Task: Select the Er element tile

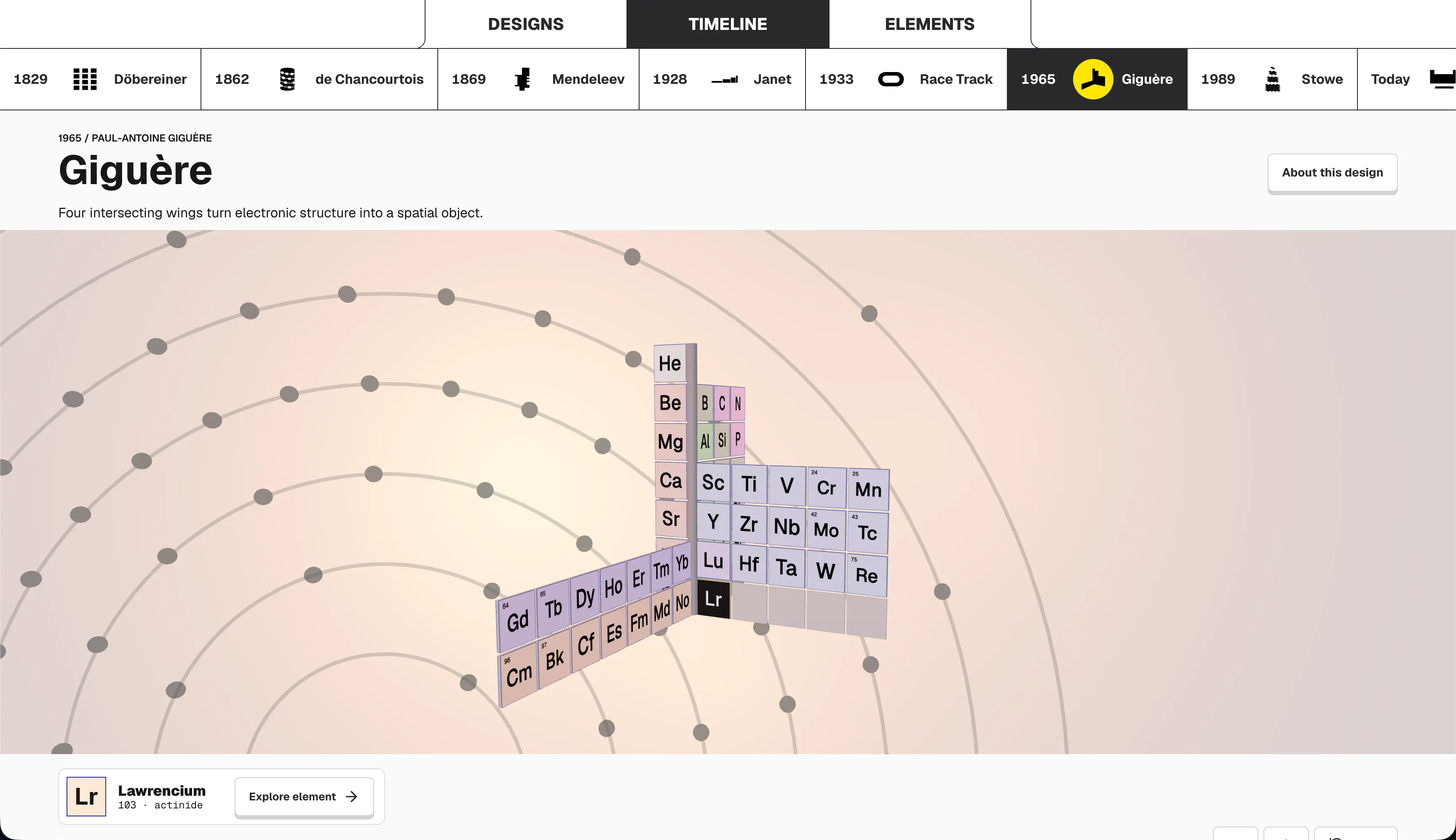Action: (638, 578)
